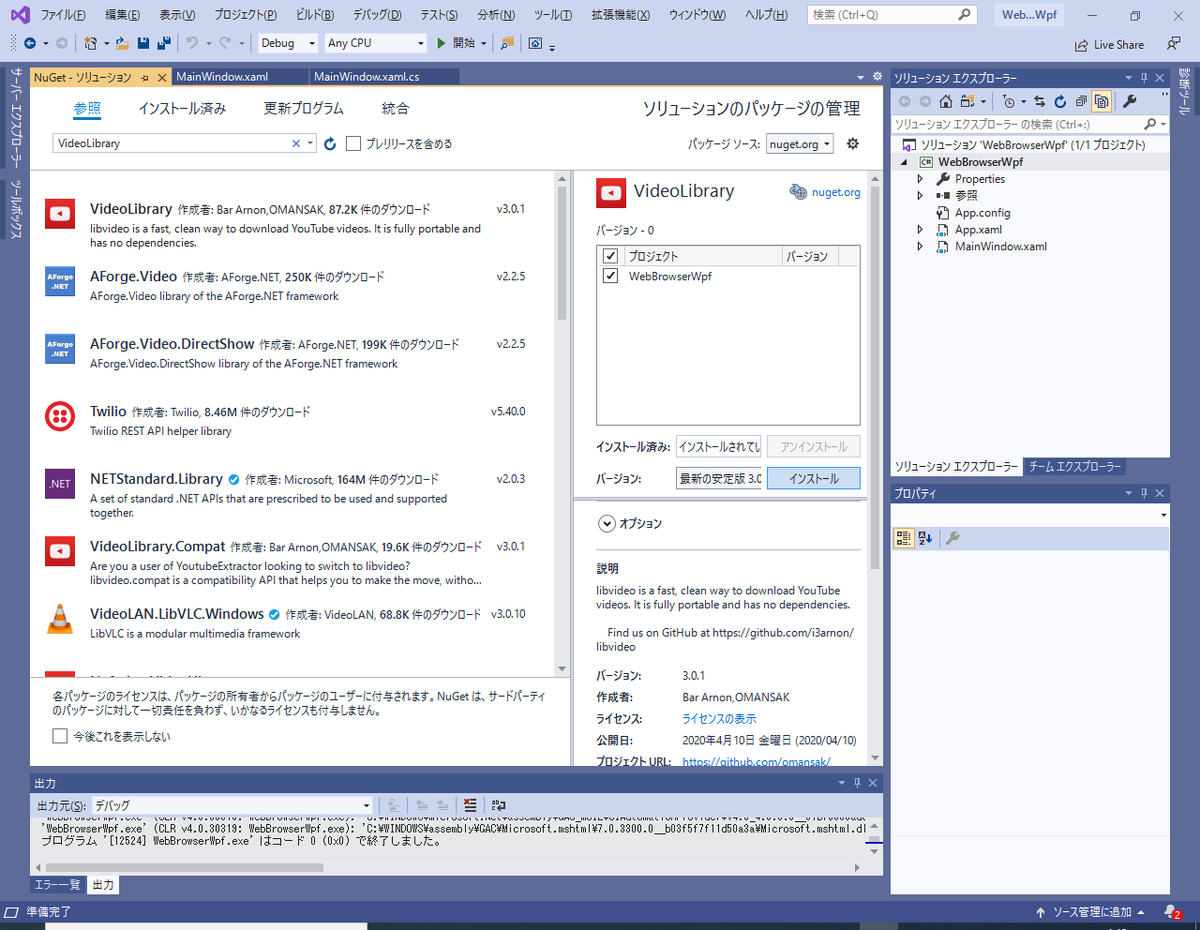The width and height of the screenshot is (1200, 930).
Task: Click the Visual Studio search box
Action: 891,15
